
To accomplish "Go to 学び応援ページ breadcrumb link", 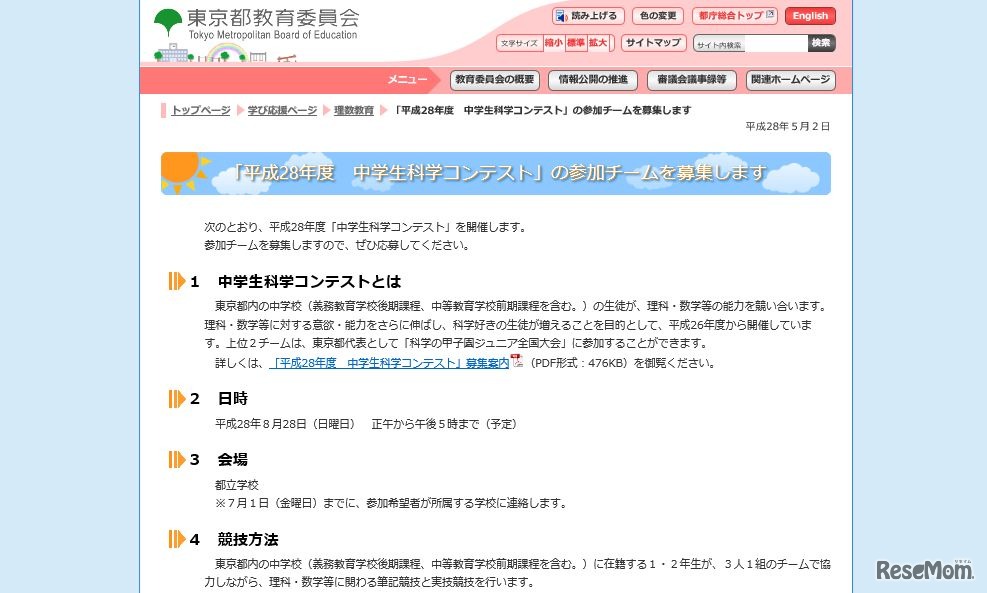I will pos(282,110).
